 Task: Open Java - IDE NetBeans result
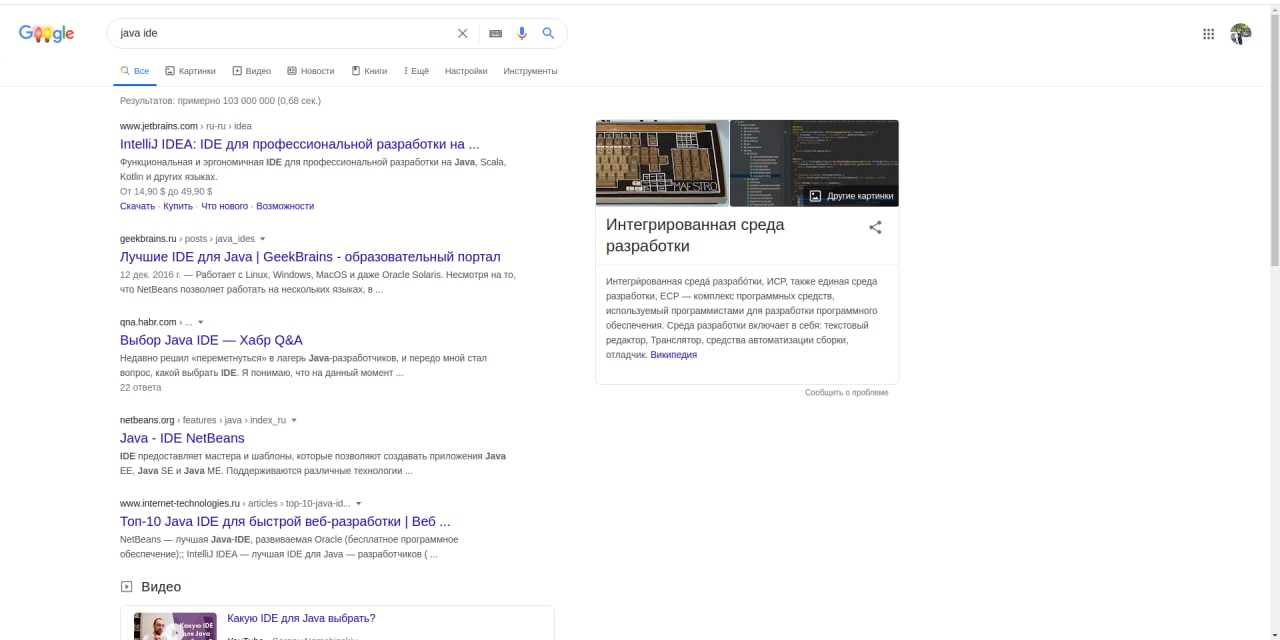182,438
